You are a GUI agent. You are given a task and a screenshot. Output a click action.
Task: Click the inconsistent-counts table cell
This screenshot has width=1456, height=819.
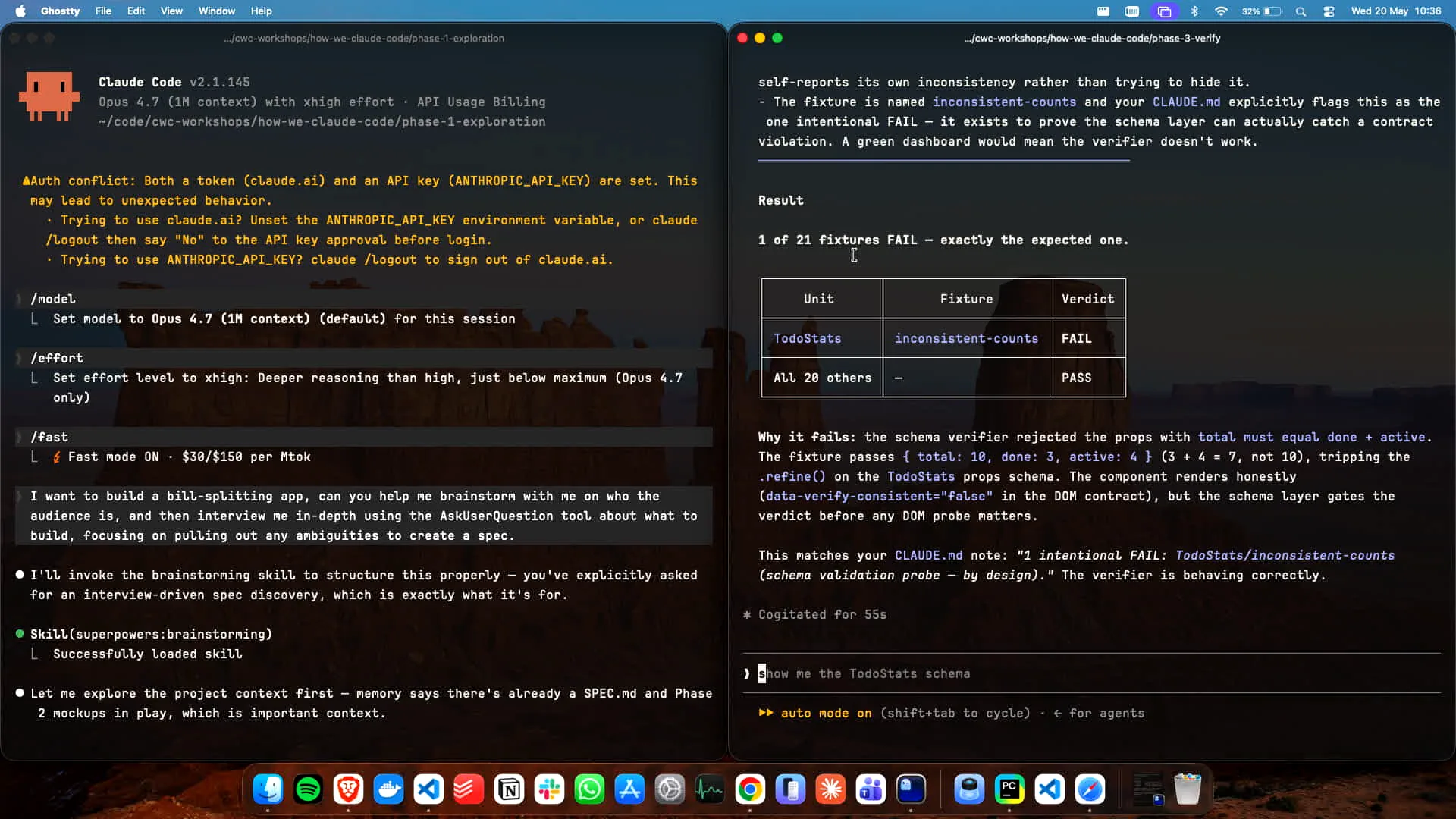(966, 338)
